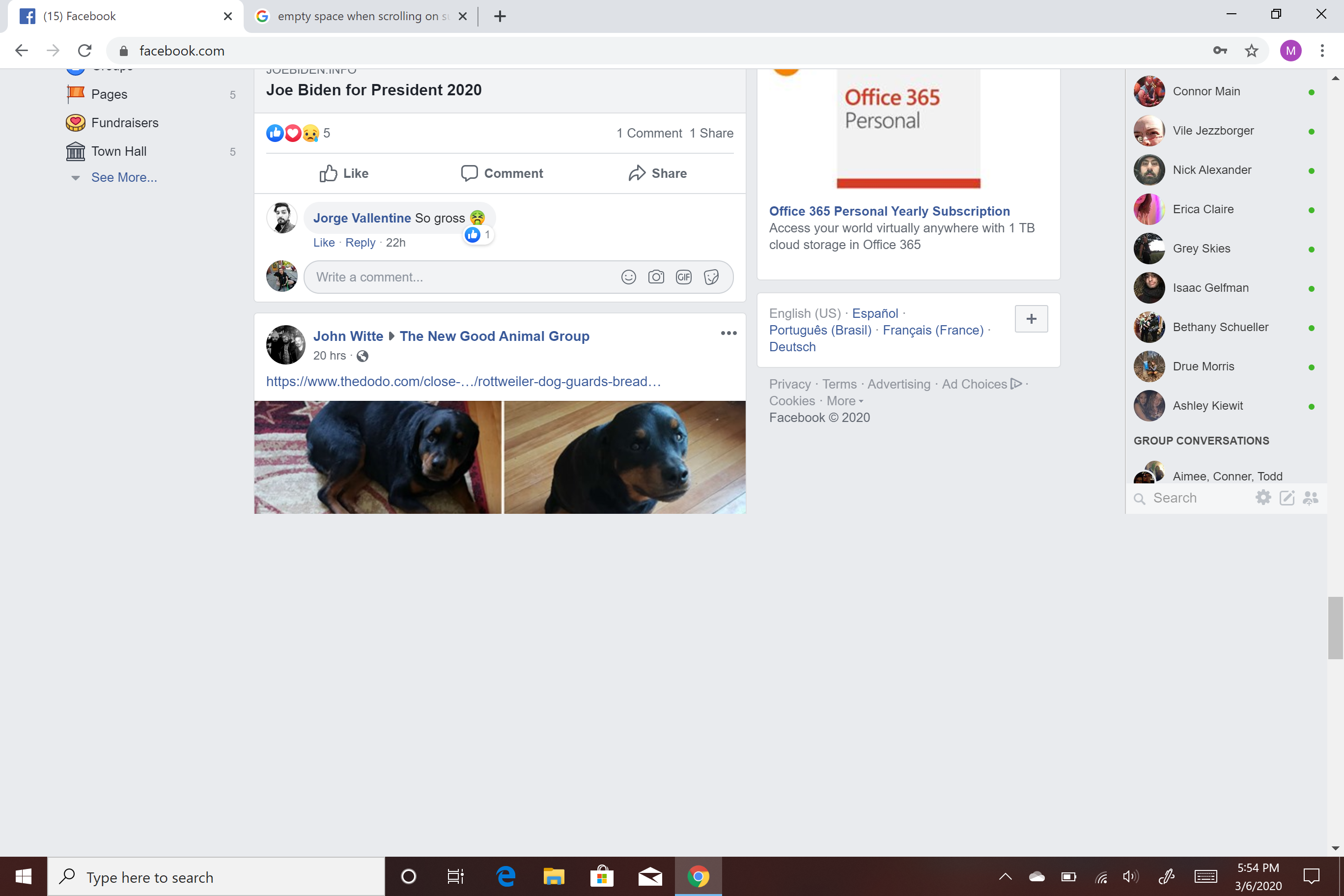The width and height of the screenshot is (1344, 896).
Task: Switch language to Español
Action: pos(875,313)
